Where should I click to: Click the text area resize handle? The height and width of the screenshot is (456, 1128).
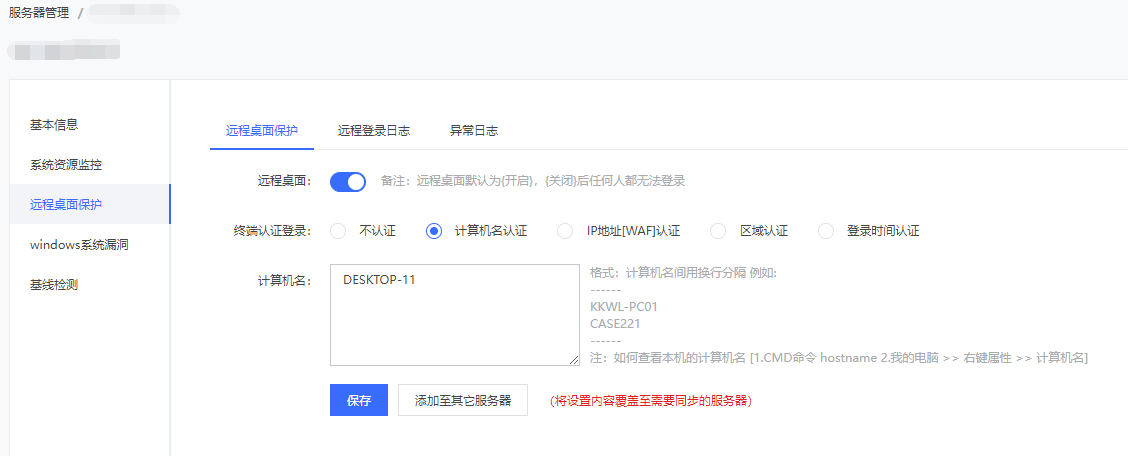574,360
